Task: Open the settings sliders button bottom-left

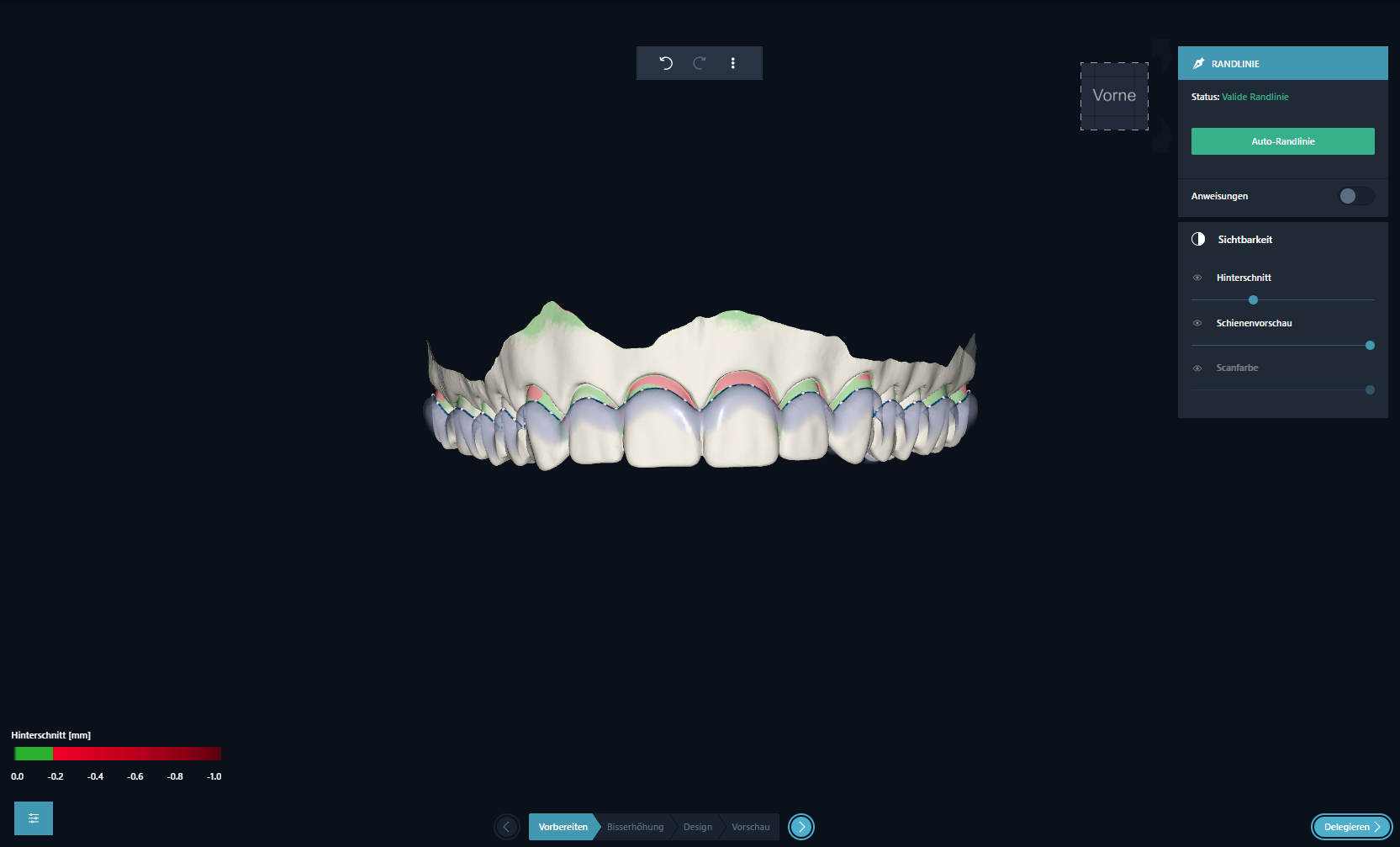Action: (34, 818)
